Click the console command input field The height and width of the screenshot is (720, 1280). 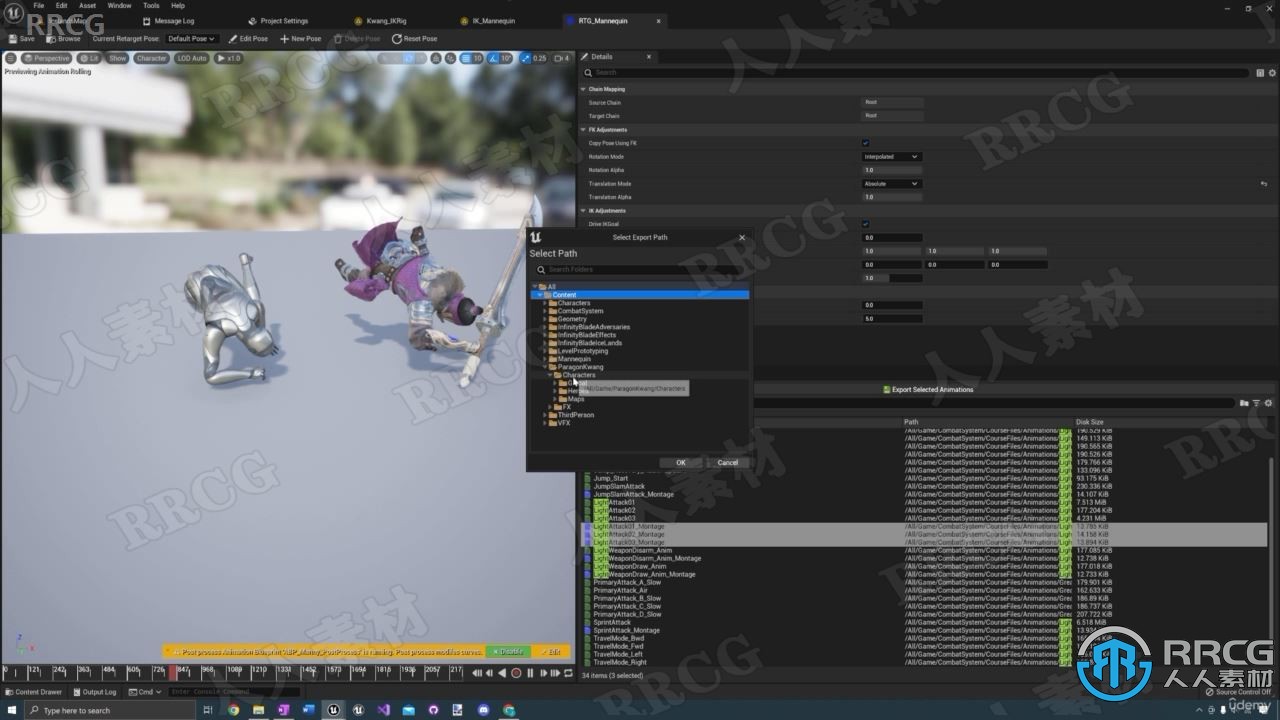(234, 692)
